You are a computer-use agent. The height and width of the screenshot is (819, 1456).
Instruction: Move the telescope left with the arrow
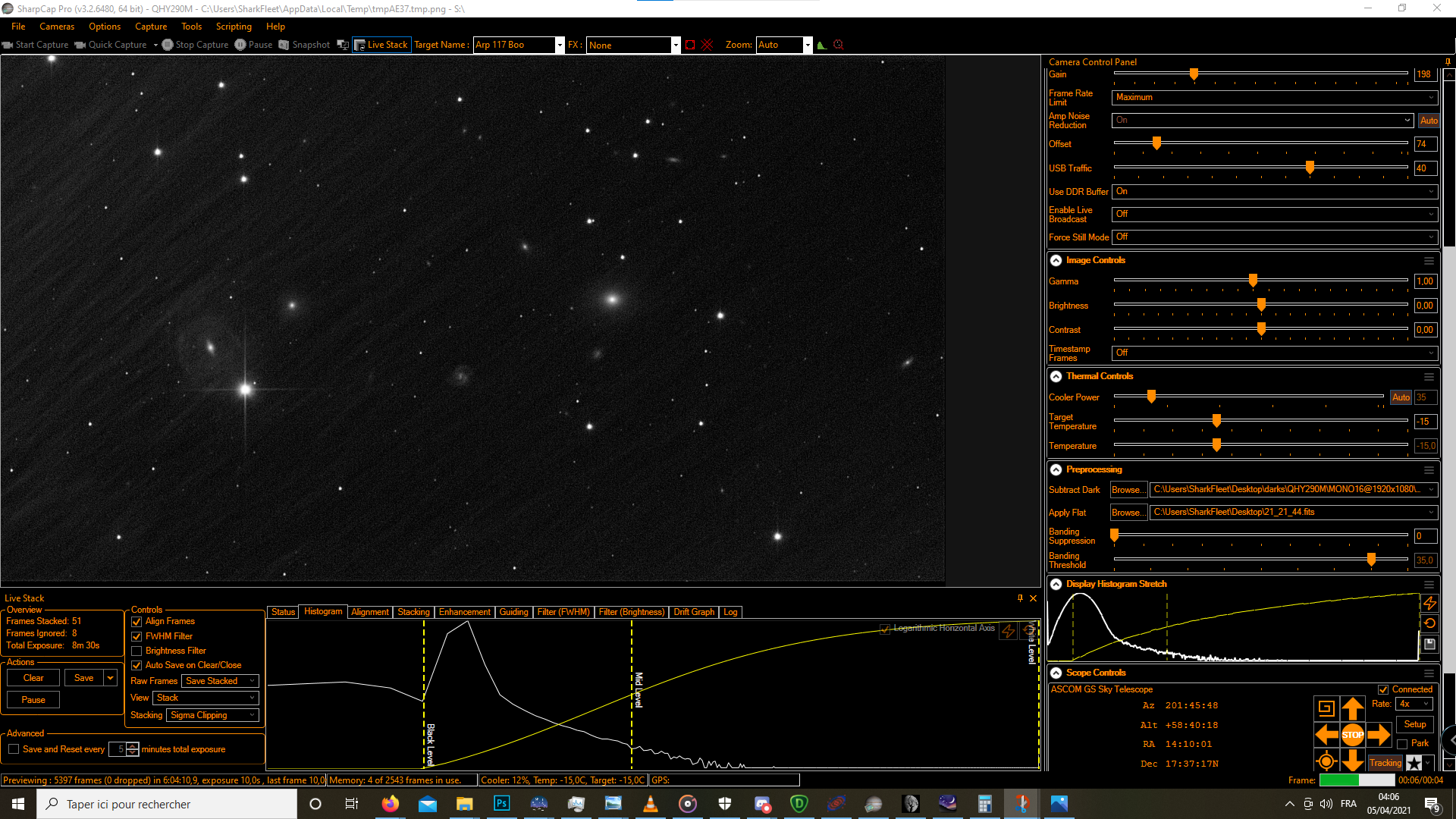coord(1326,734)
